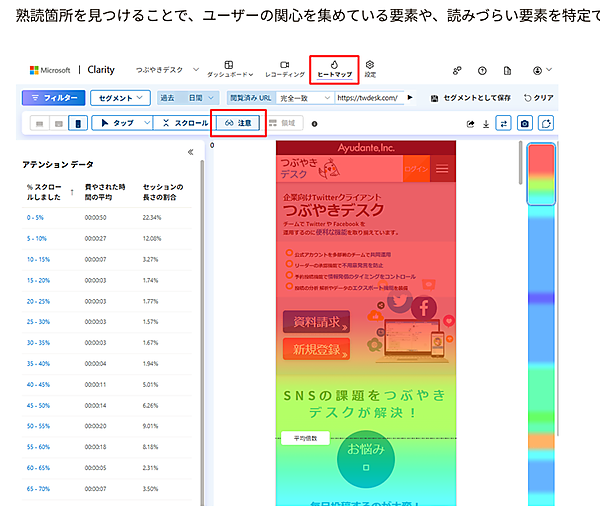Image resolution: width=600 pixels, height=530 pixels.
Task: Click the download heatmap arrow icon
Action: (x=486, y=123)
